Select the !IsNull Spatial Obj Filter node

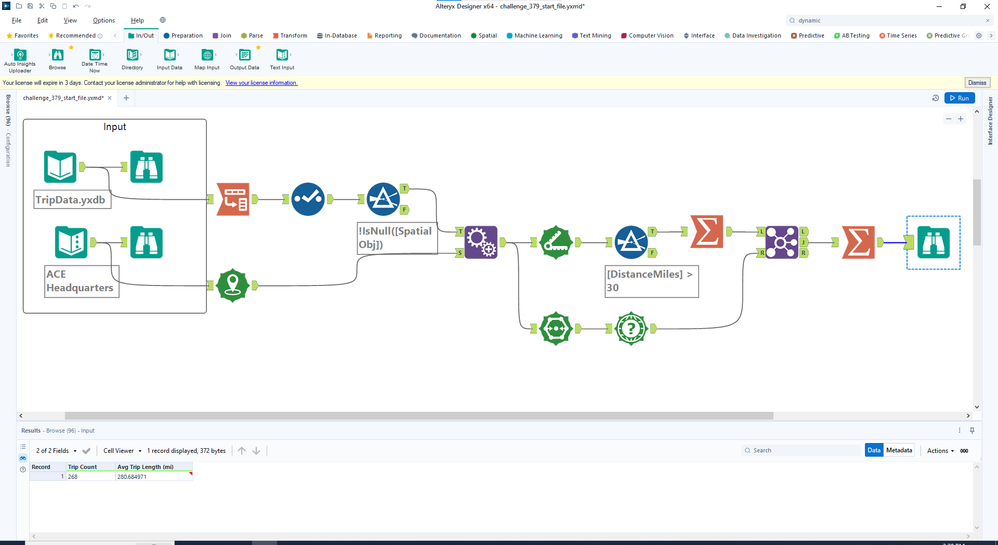coord(383,199)
